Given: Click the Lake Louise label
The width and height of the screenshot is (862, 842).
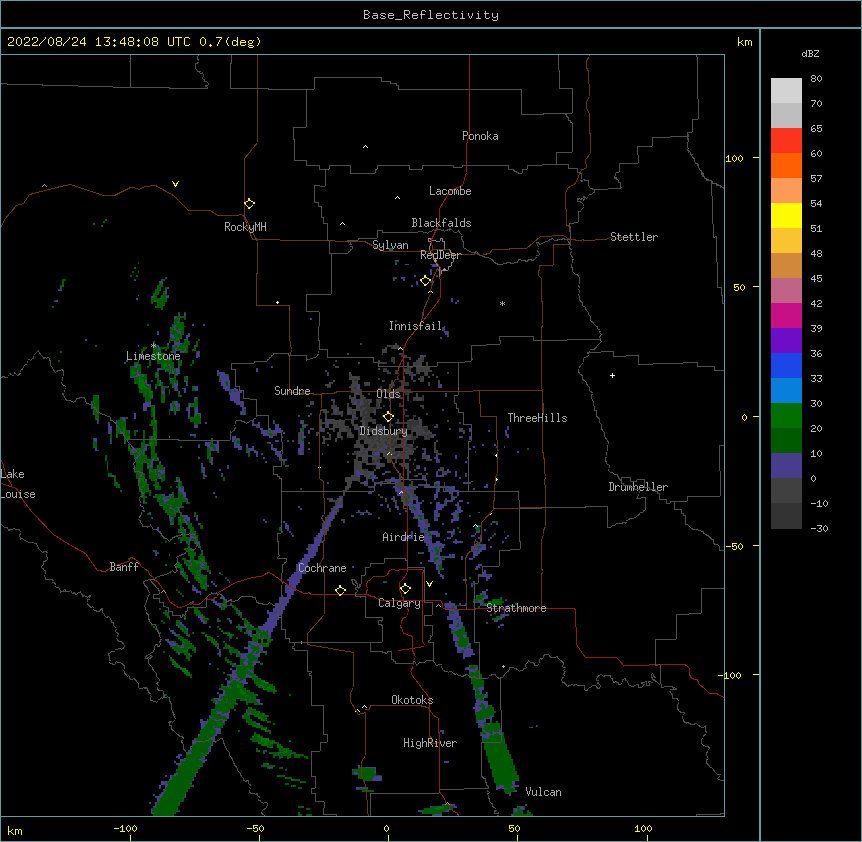Looking at the screenshot, I should tap(18, 484).
